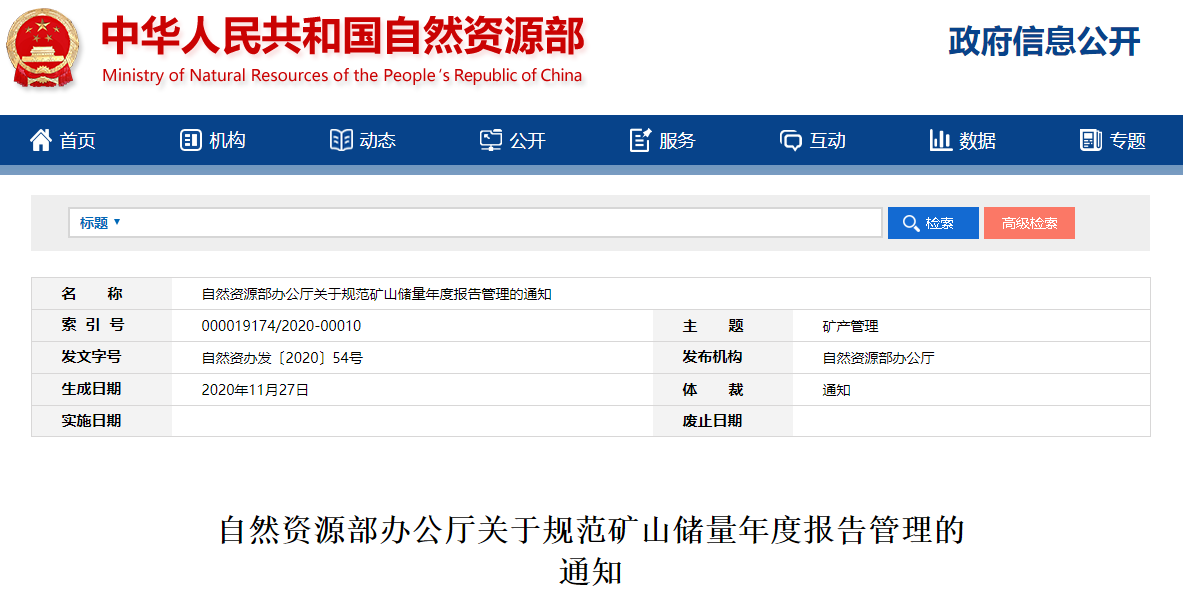Click the 专题 news page icon
Viewport: 1183px width, 606px height.
point(1090,141)
